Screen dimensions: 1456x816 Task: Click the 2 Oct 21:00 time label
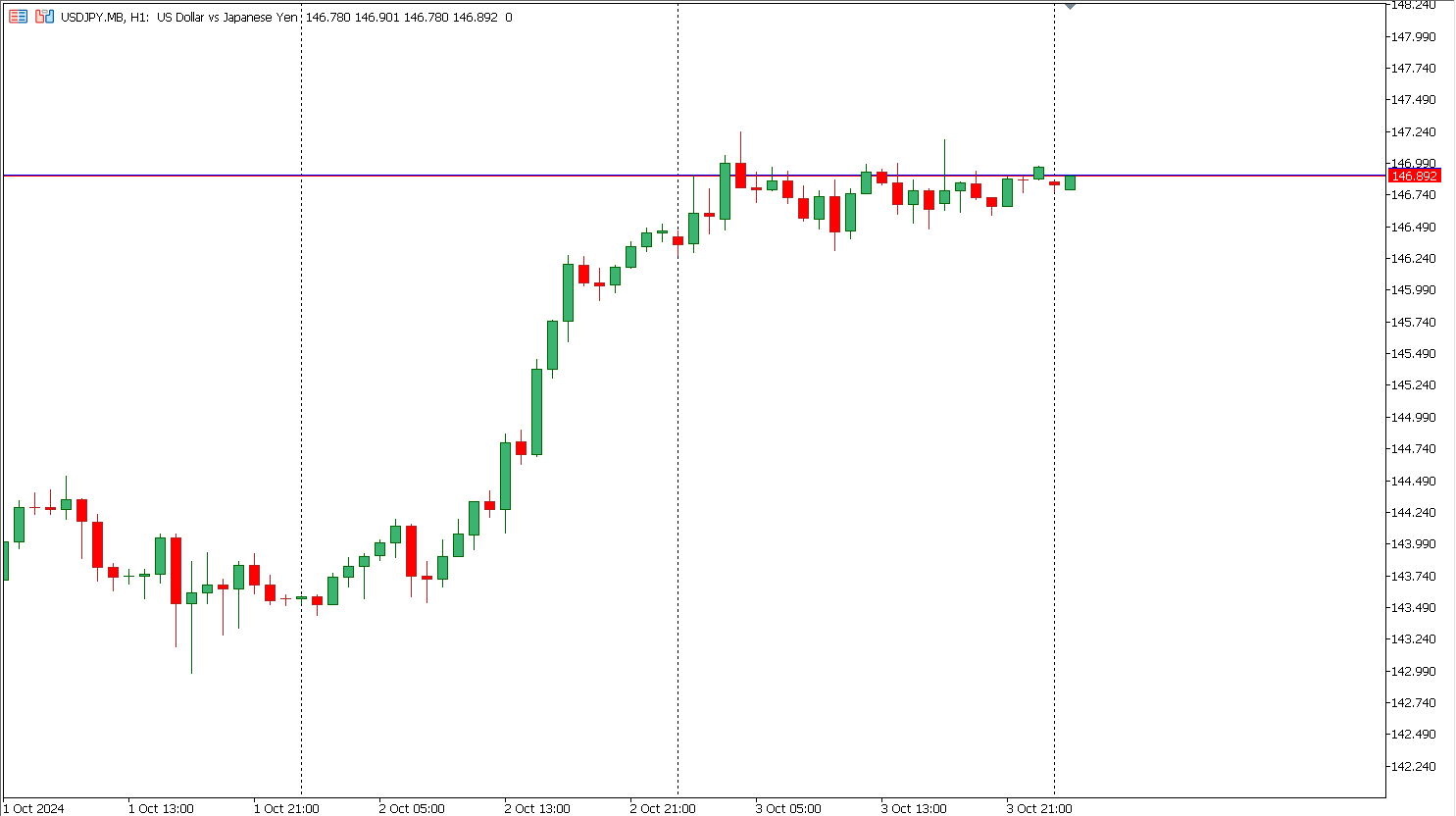tap(663, 808)
